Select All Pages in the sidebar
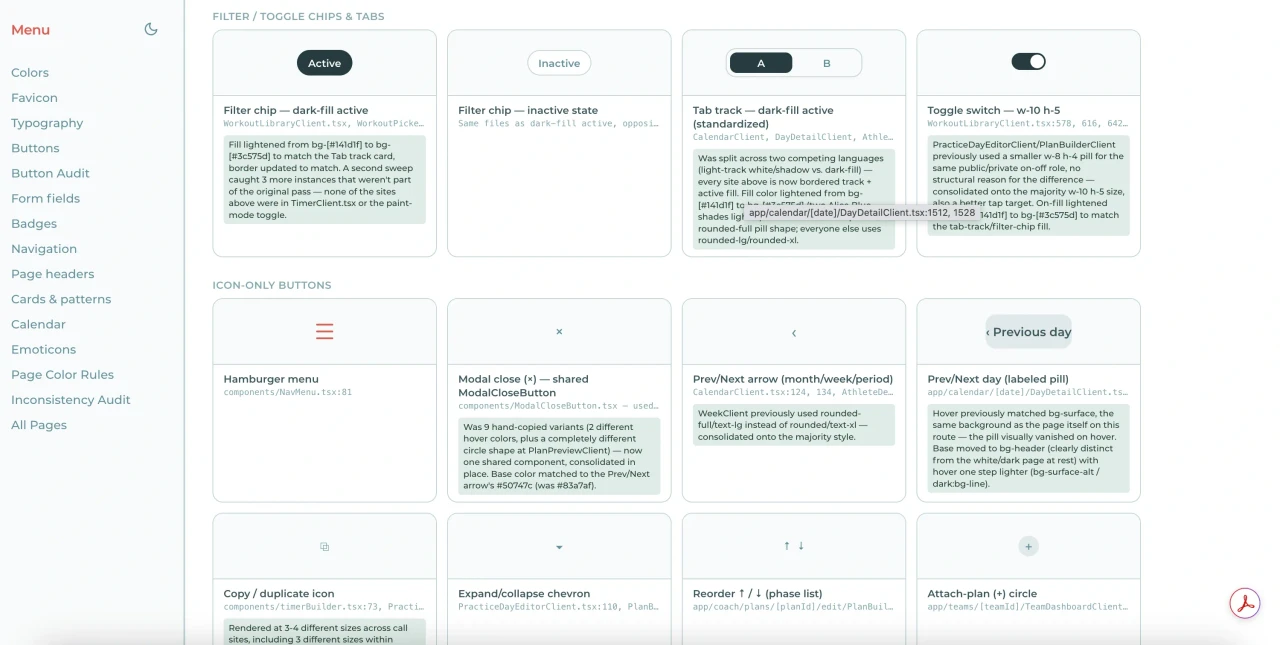 click(39, 424)
